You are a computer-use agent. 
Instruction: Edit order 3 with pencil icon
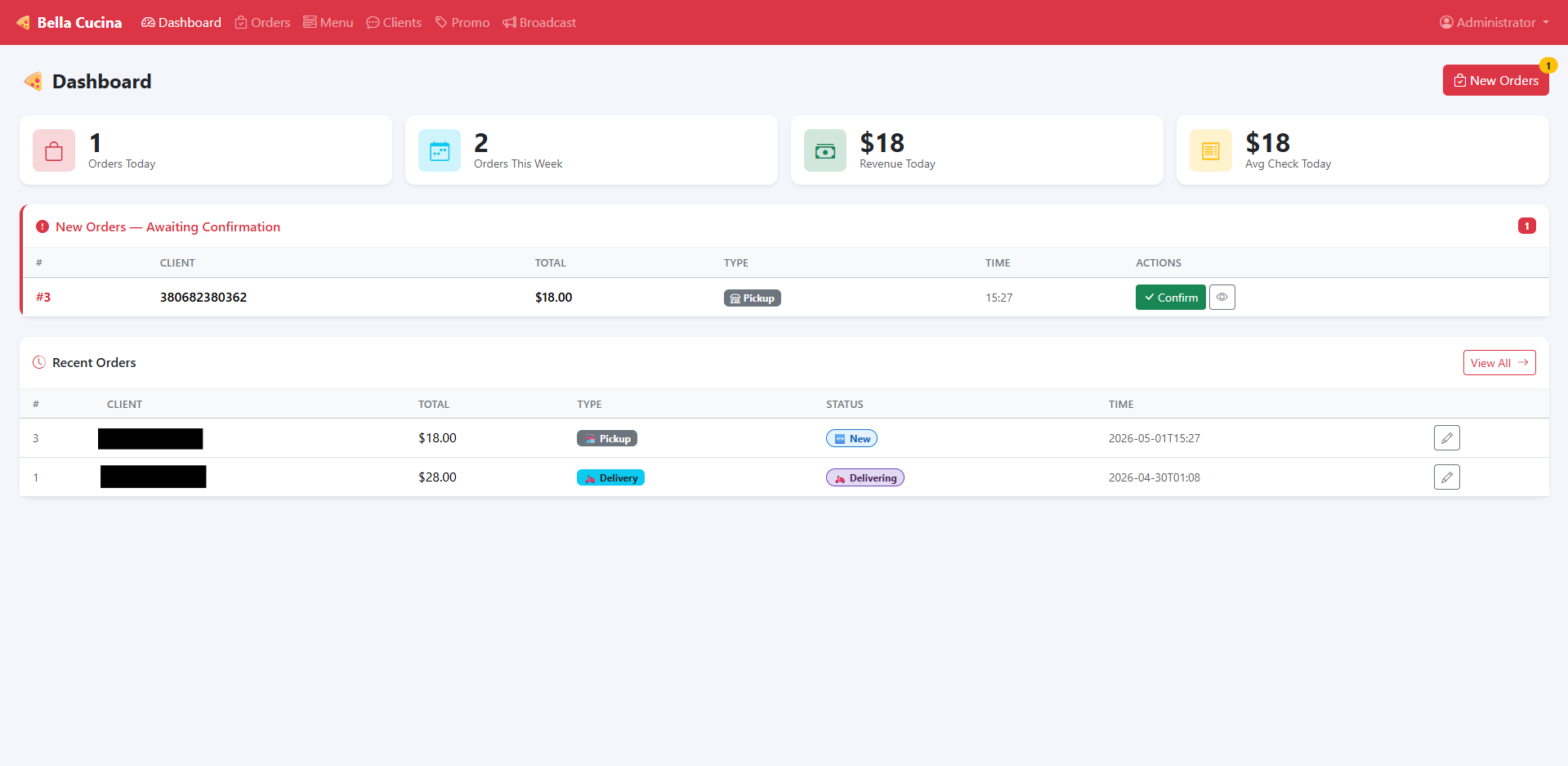point(1446,438)
